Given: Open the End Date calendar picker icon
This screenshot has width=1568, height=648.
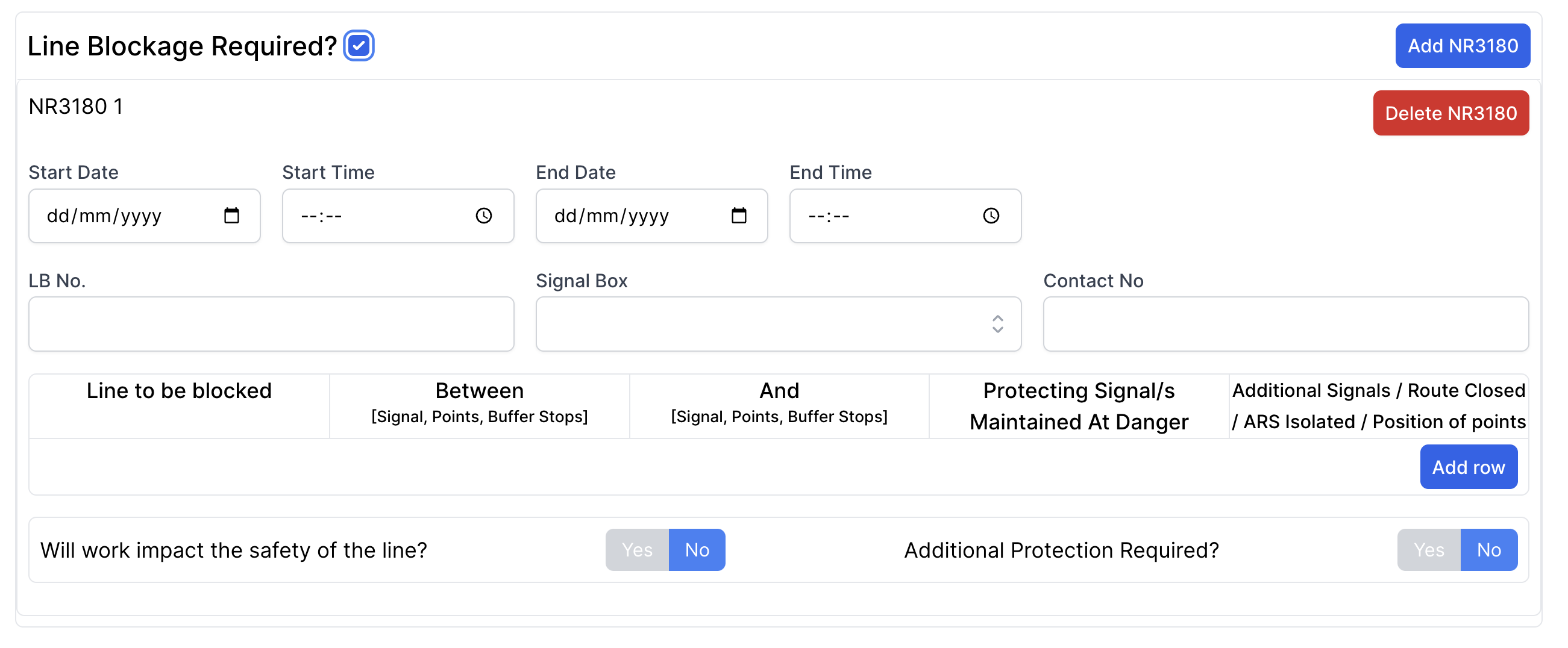Looking at the screenshot, I should point(738,216).
